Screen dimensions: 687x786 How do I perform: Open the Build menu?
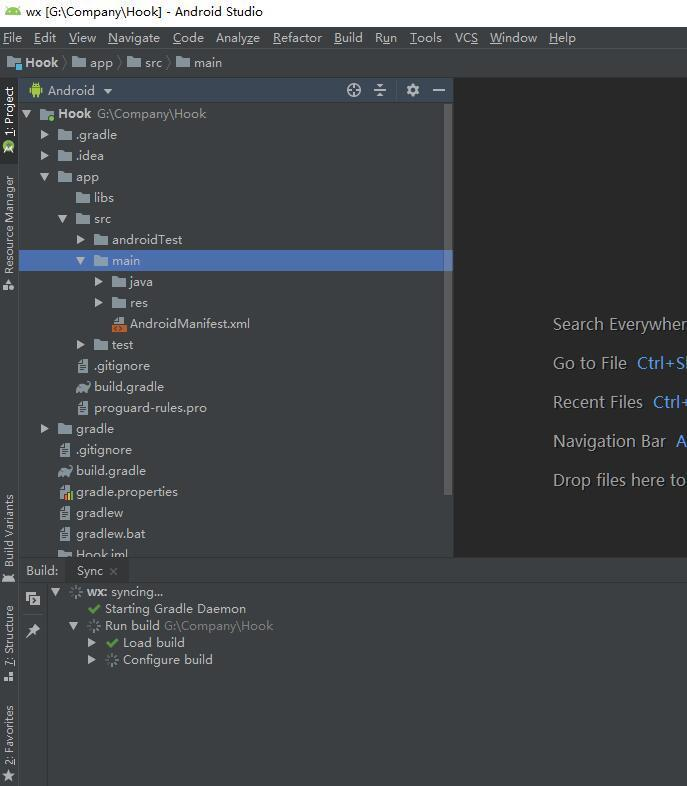(x=348, y=38)
